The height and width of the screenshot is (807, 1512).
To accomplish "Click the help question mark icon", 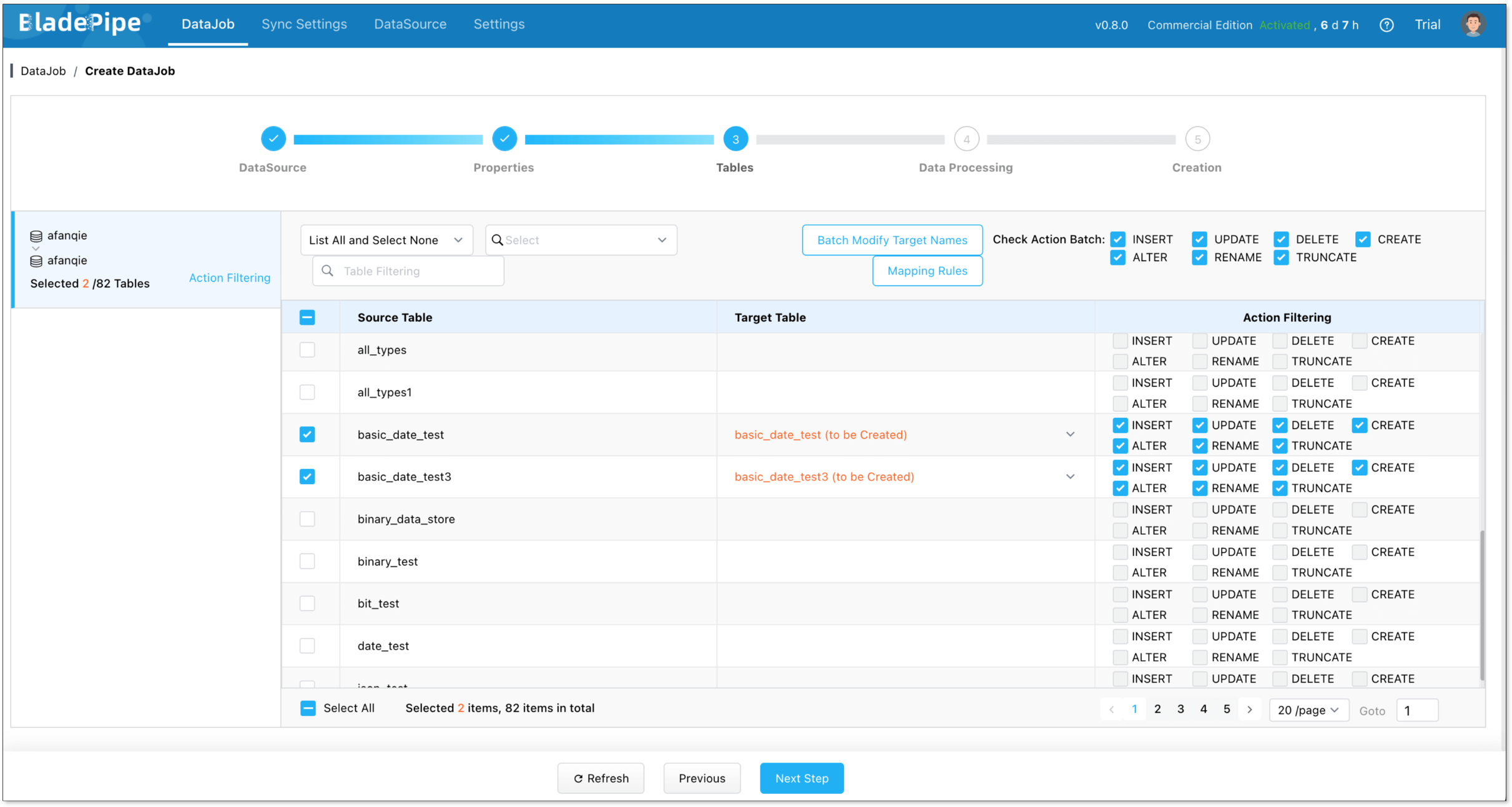I will 1386,25.
